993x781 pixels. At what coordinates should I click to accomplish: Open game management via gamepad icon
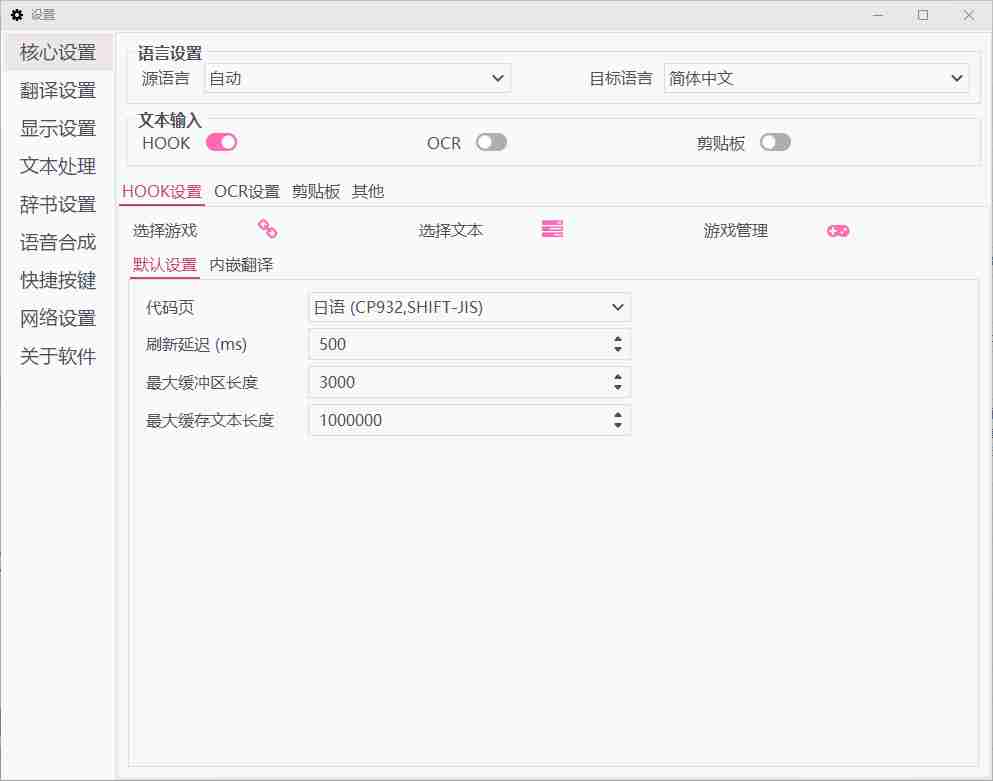pos(838,230)
